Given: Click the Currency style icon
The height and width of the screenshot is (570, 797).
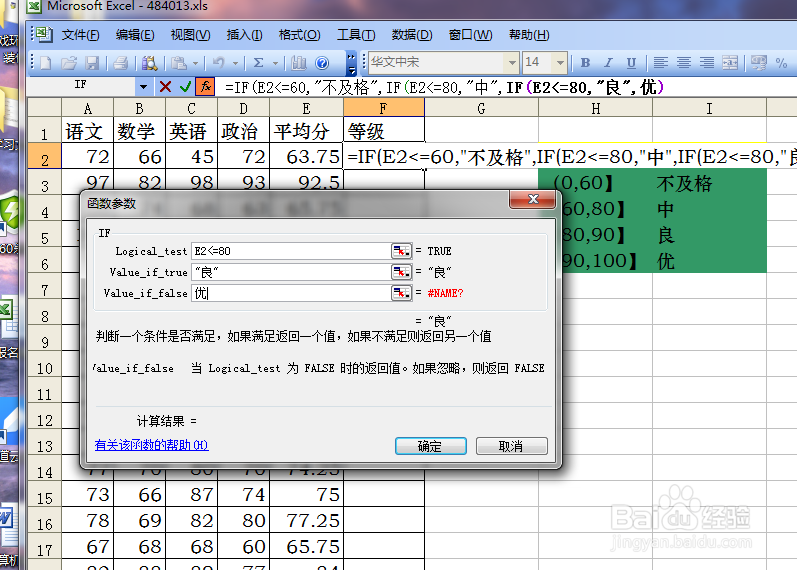Looking at the screenshot, I should tap(759, 63).
